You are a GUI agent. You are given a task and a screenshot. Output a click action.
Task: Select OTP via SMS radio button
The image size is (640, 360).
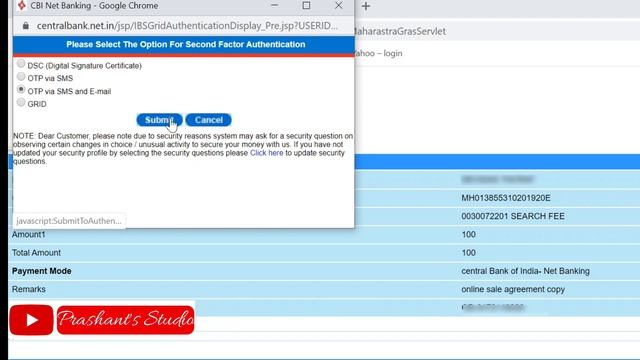pos(21,77)
